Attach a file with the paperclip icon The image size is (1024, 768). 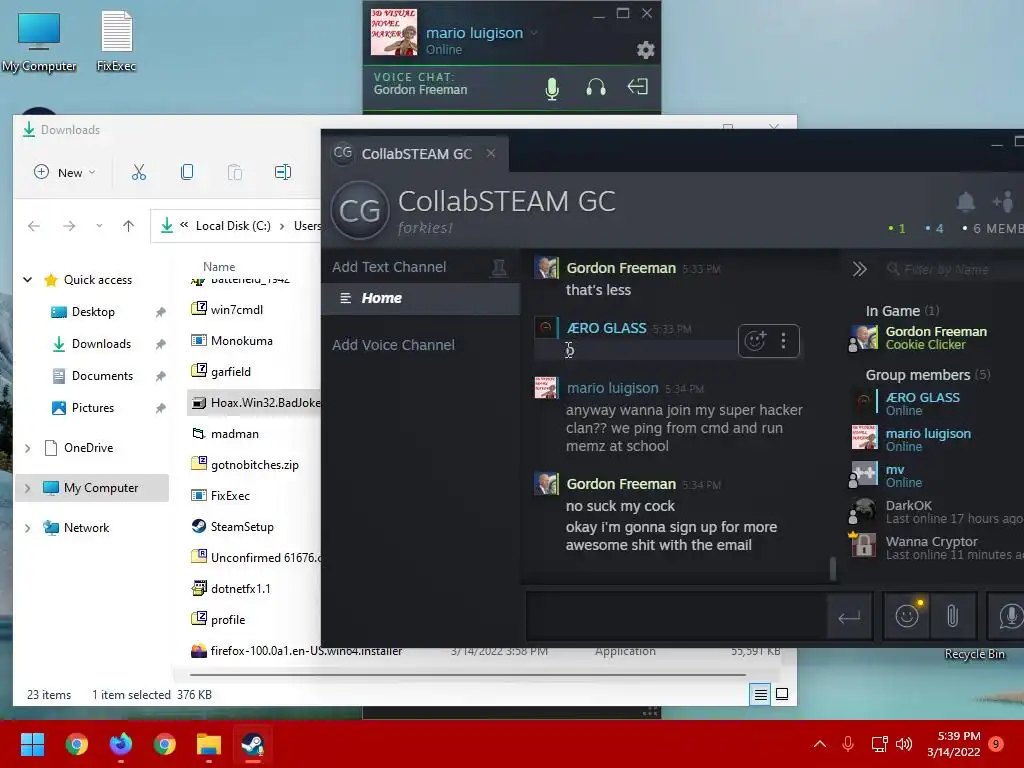coord(953,616)
